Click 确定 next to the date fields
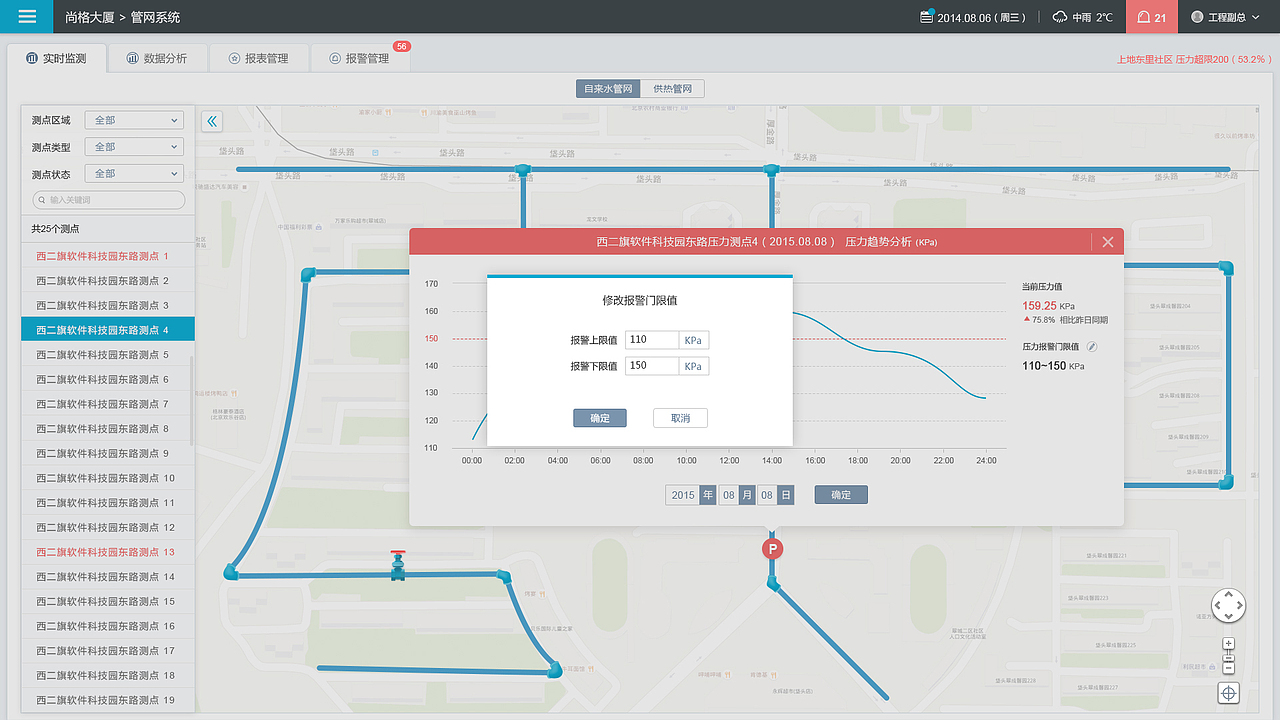Viewport: 1280px width, 720px height. click(841, 495)
